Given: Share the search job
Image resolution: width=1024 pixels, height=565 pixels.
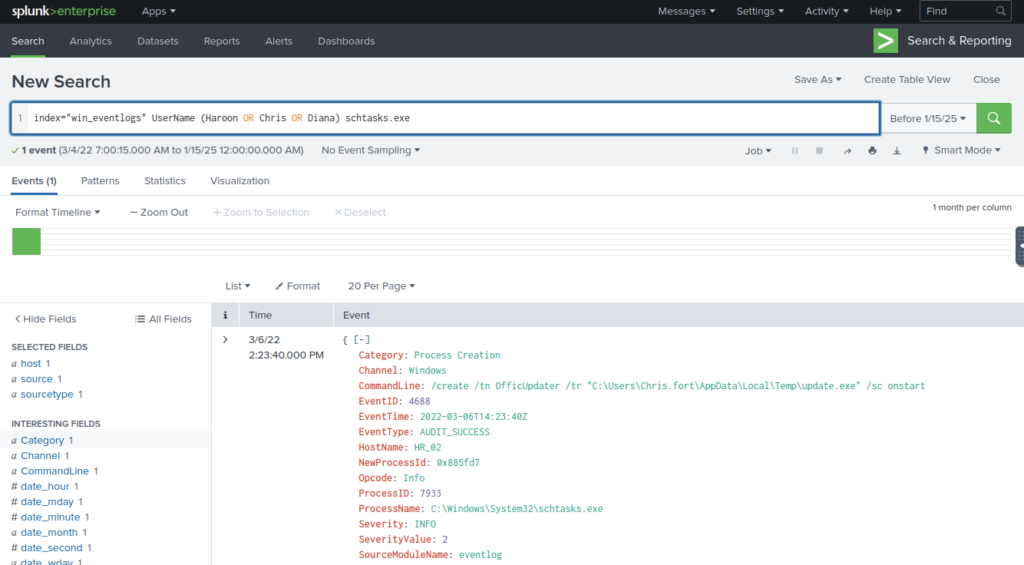Looking at the screenshot, I should 847,150.
